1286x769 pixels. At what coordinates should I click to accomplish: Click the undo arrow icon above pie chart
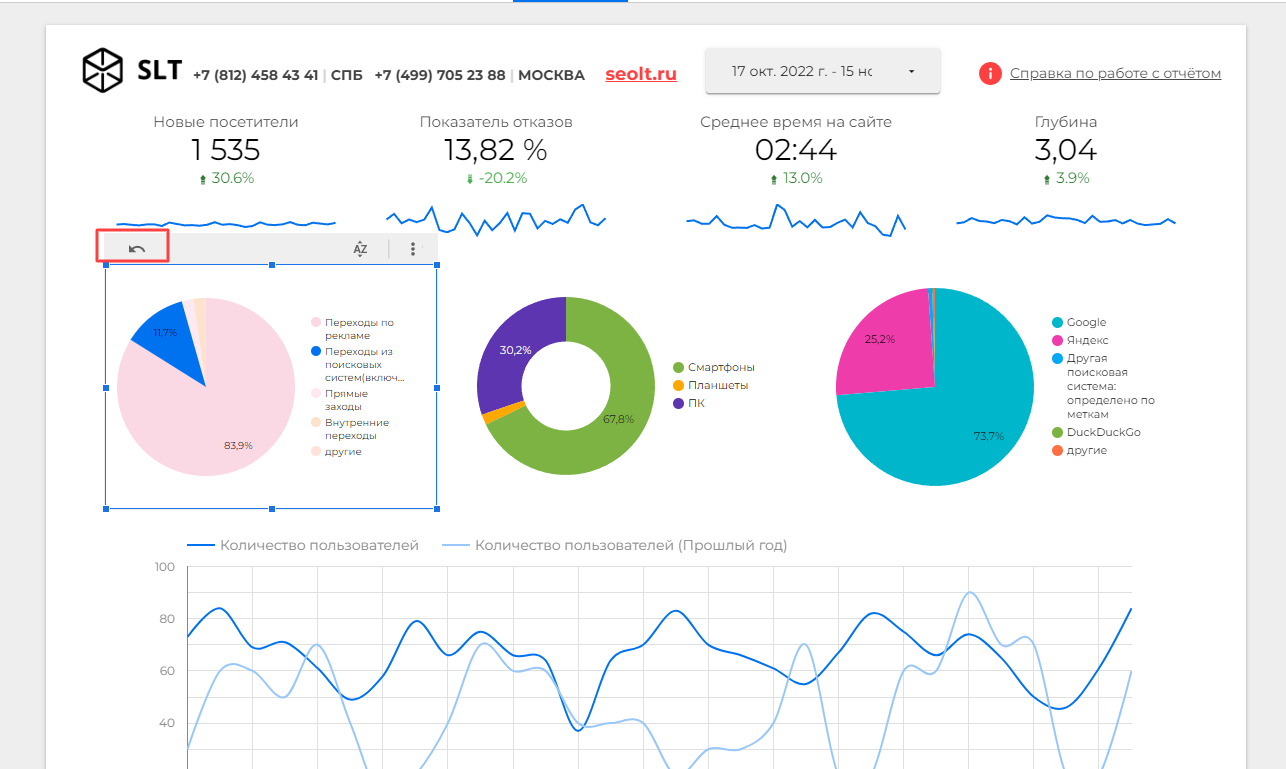(x=137, y=249)
